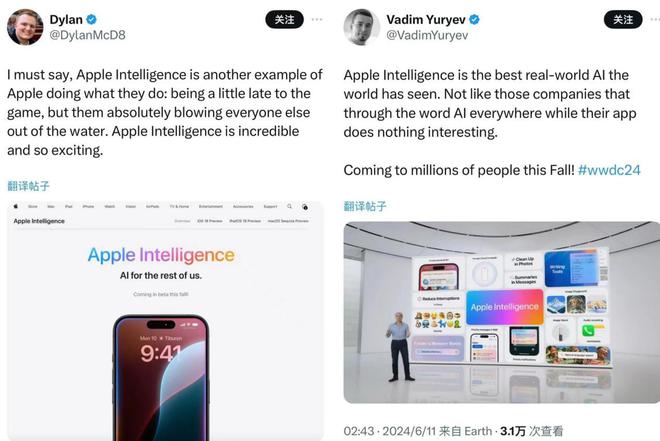
Task: Open the WWDC keynote stage image
Action: pos(502,312)
